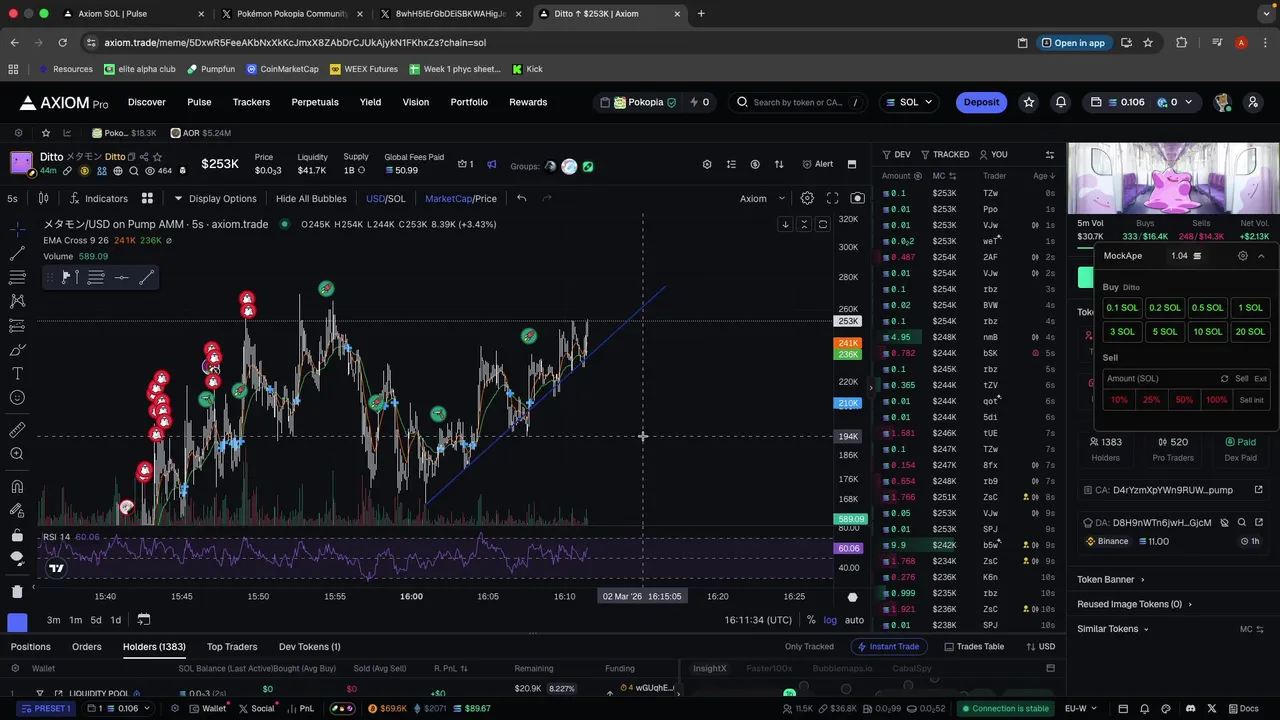Select the text annotation tool
This screenshot has height=720, width=1280.
coord(17,373)
